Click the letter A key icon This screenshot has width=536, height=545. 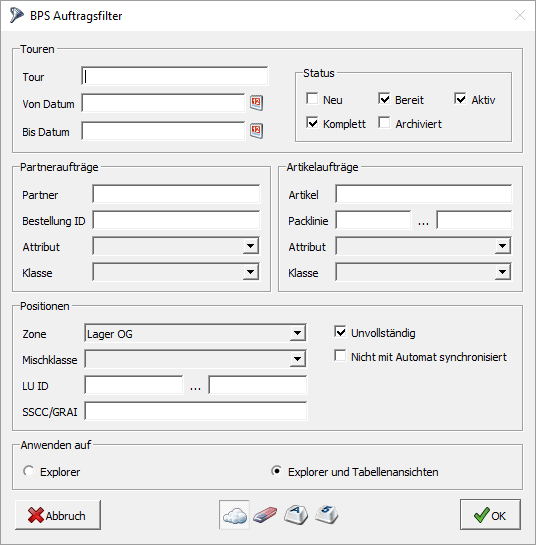(x=296, y=515)
